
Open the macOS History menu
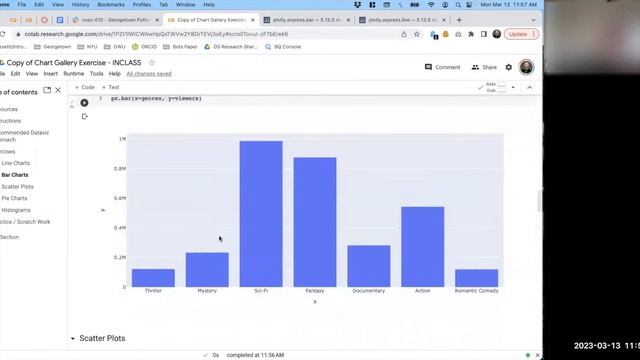tap(80, 4)
